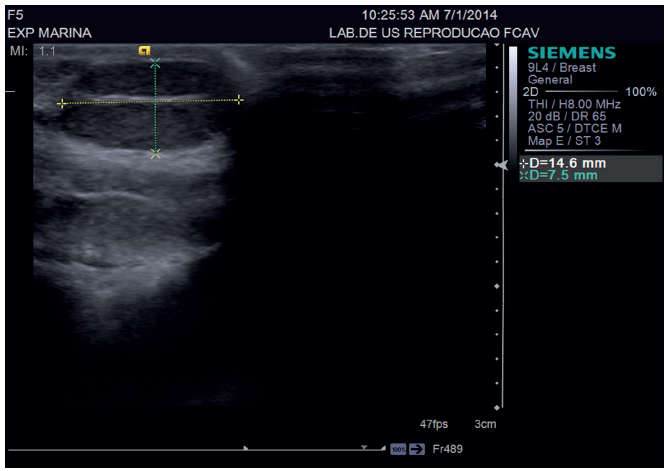Image resolution: width=668 pixels, height=471 pixels.
Task: Click the top green caliper marker
Action: [154, 63]
